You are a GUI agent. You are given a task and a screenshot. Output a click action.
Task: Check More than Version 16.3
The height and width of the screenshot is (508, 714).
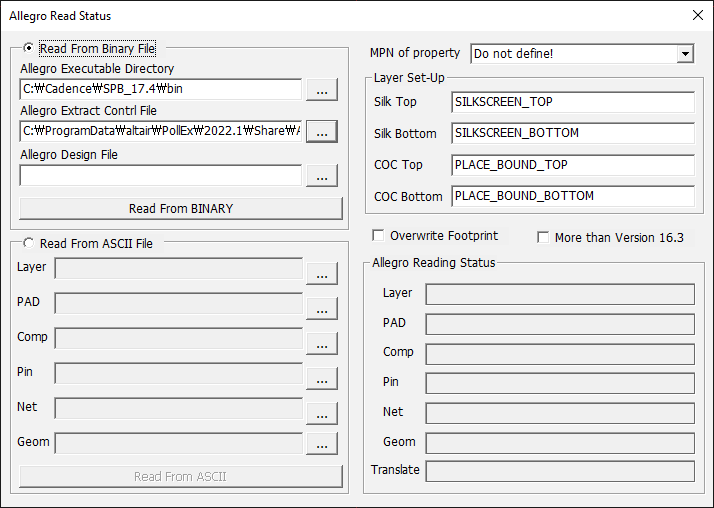pos(543,237)
